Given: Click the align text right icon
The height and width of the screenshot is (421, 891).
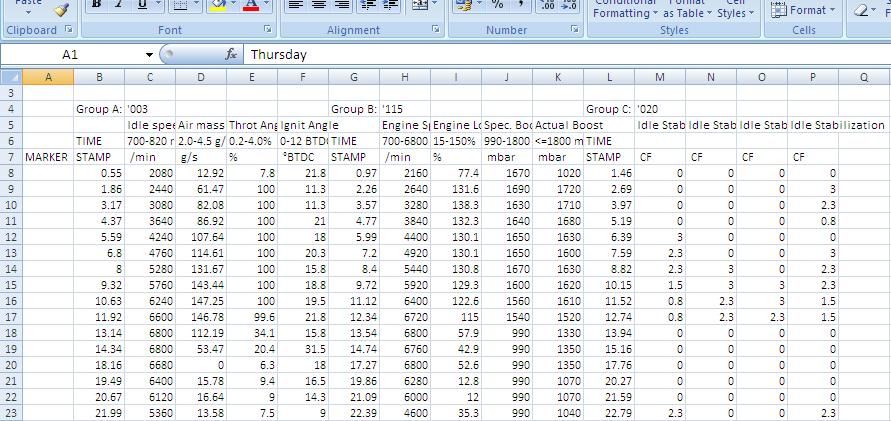Looking at the screenshot, I should click(342, 5).
